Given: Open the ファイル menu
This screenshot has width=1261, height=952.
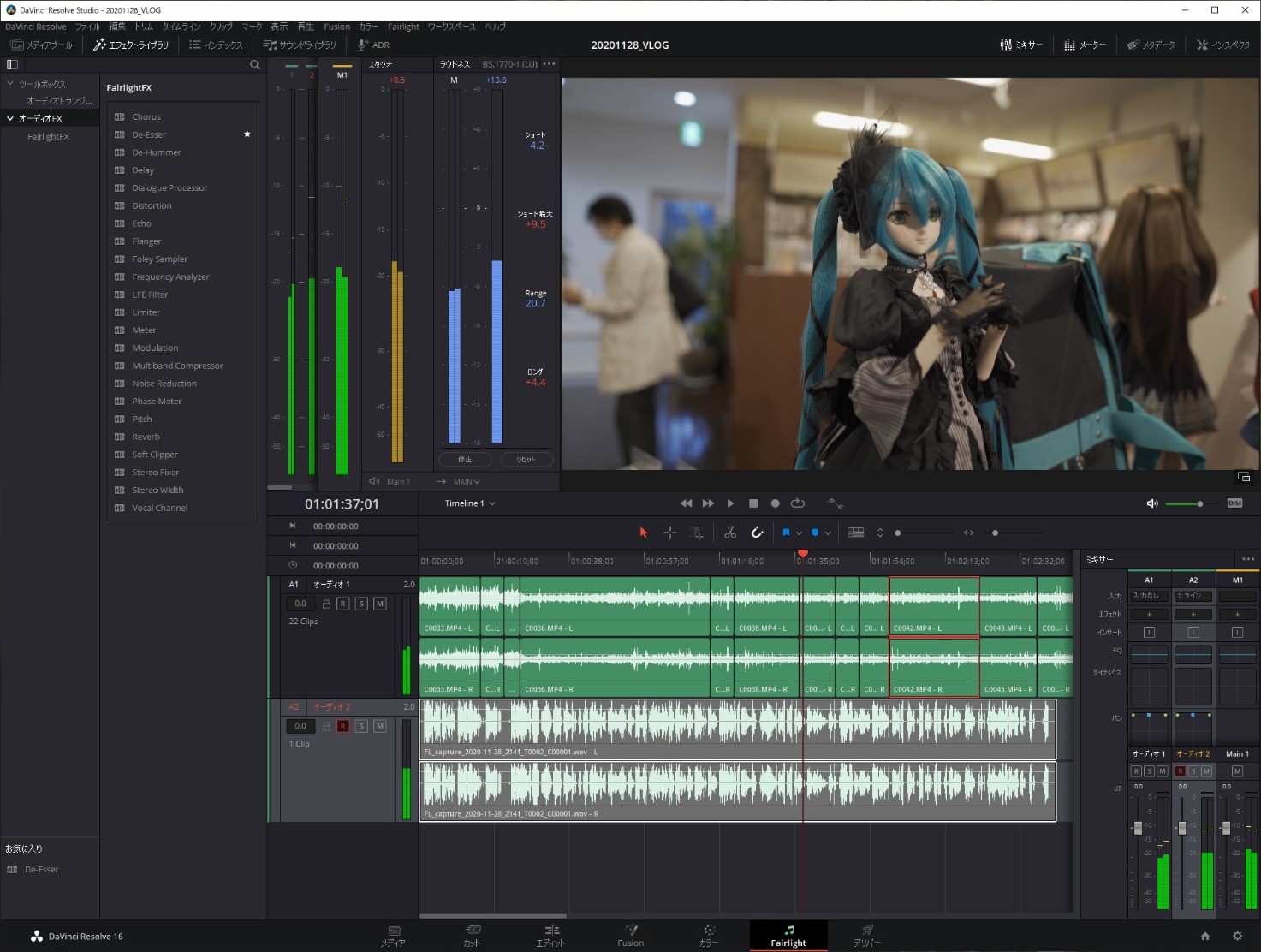Looking at the screenshot, I should click(87, 27).
